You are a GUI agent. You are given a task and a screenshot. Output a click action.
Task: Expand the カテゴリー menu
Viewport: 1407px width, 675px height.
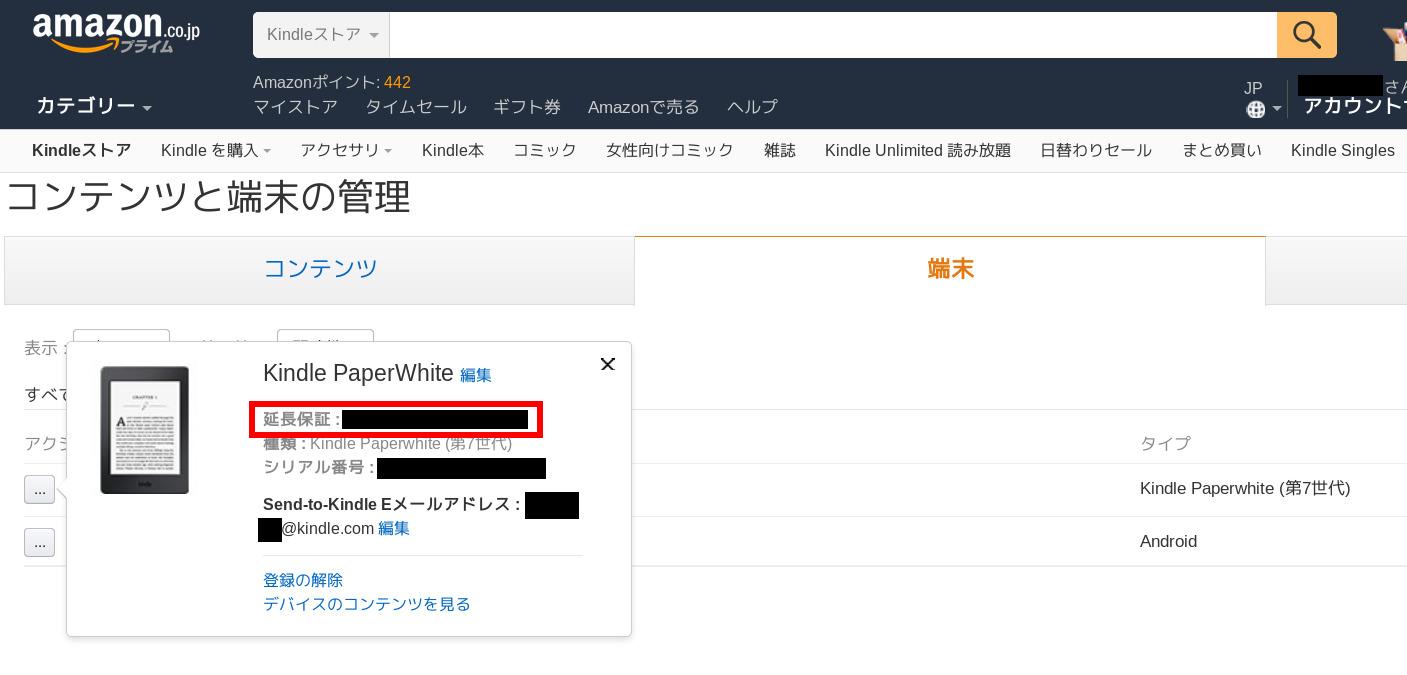pos(94,106)
